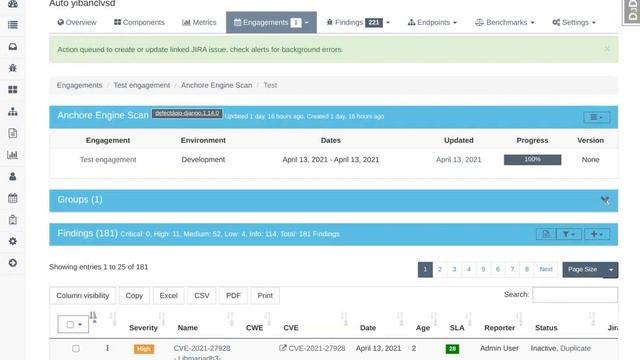This screenshot has width=640, height=360.
Task: Tick the CVE-2021-27928 row checkbox
Action: click(76, 349)
